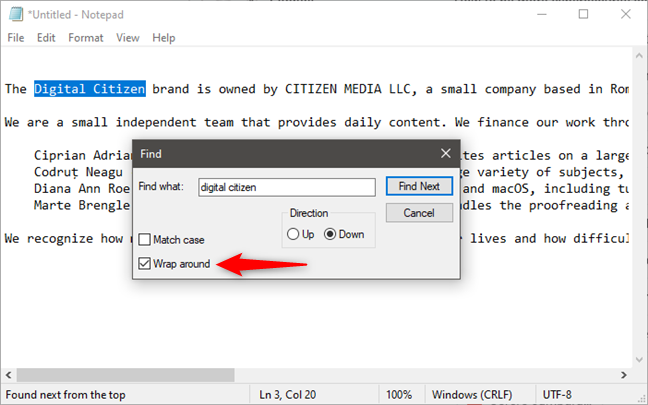Click the horizontal scrollbar left arrow
The height and width of the screenshot is (405, 648).
coord(8,375)
